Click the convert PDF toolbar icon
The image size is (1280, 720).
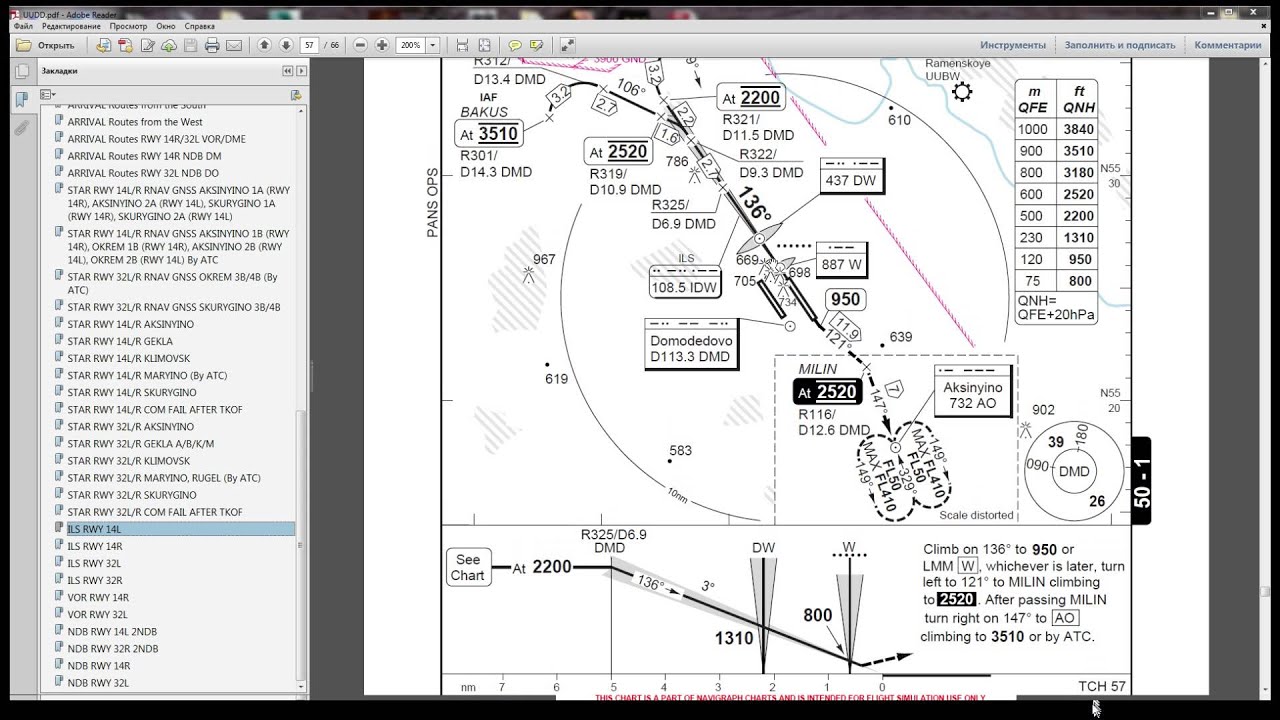coord(125,45)
